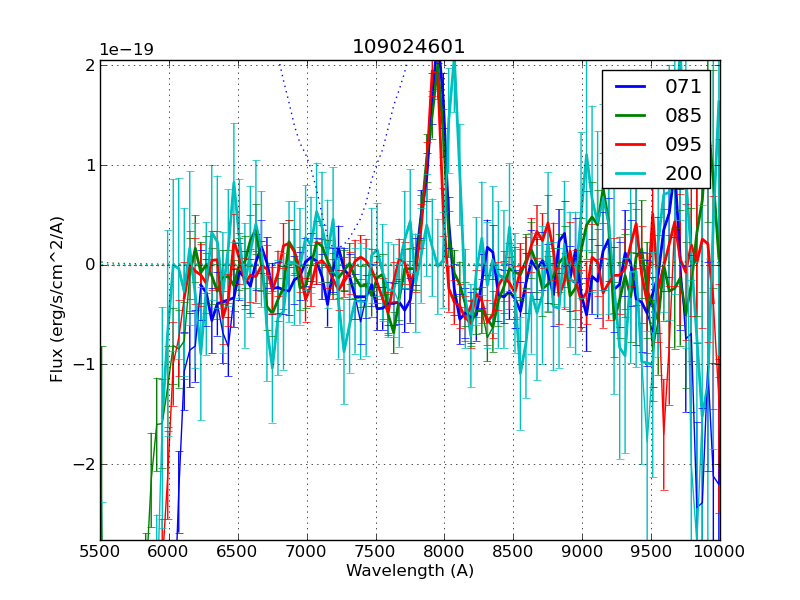Click the 6500 x-axis tick label
800x600 pixels.
pos(237,551)
